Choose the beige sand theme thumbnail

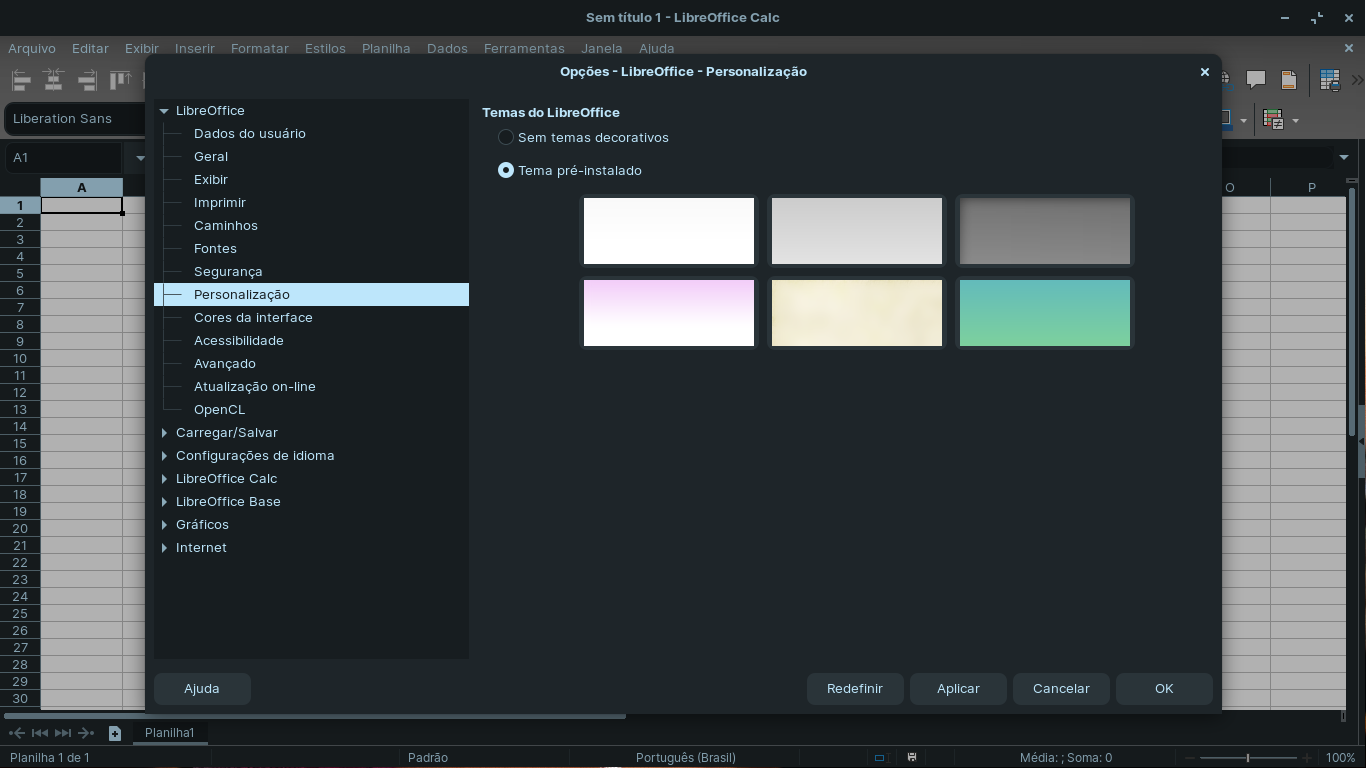pos(857,313)
